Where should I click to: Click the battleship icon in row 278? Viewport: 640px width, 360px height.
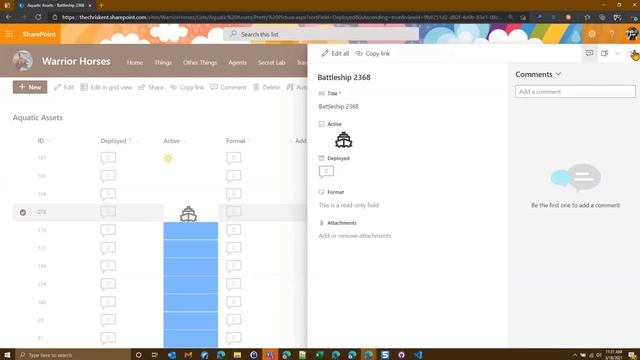coord(188,214)
